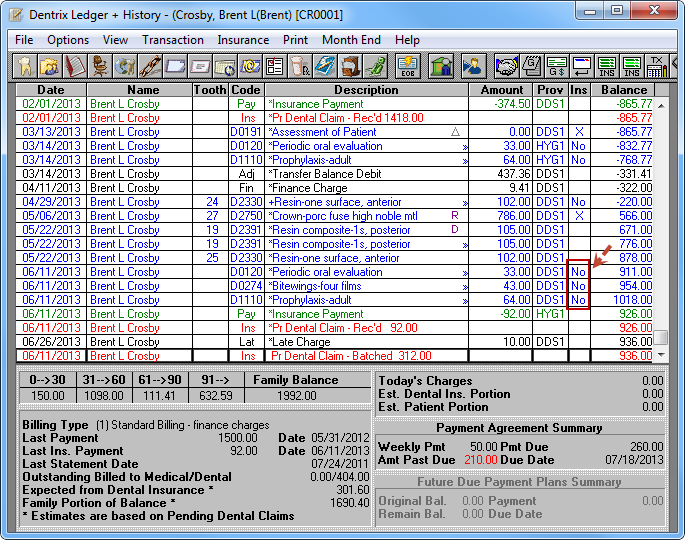685x540 pixels.
Task: Click the TX calculator icon
Action: click(657, 66)
